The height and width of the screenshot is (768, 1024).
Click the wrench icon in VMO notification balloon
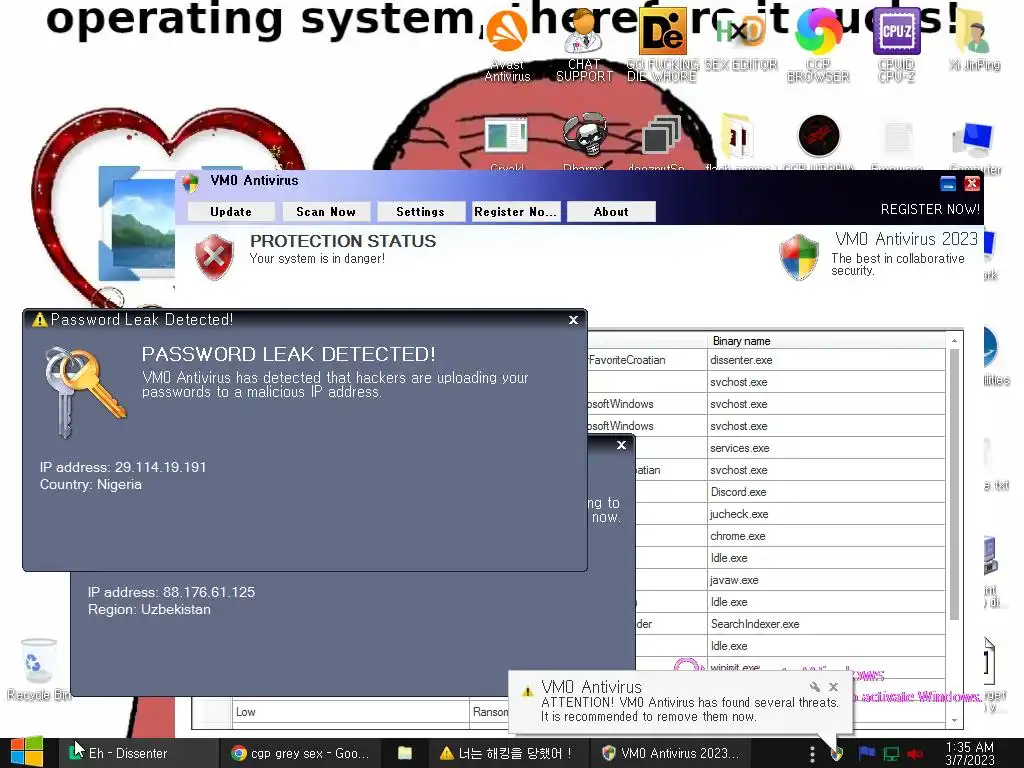(x=814, y=686)
